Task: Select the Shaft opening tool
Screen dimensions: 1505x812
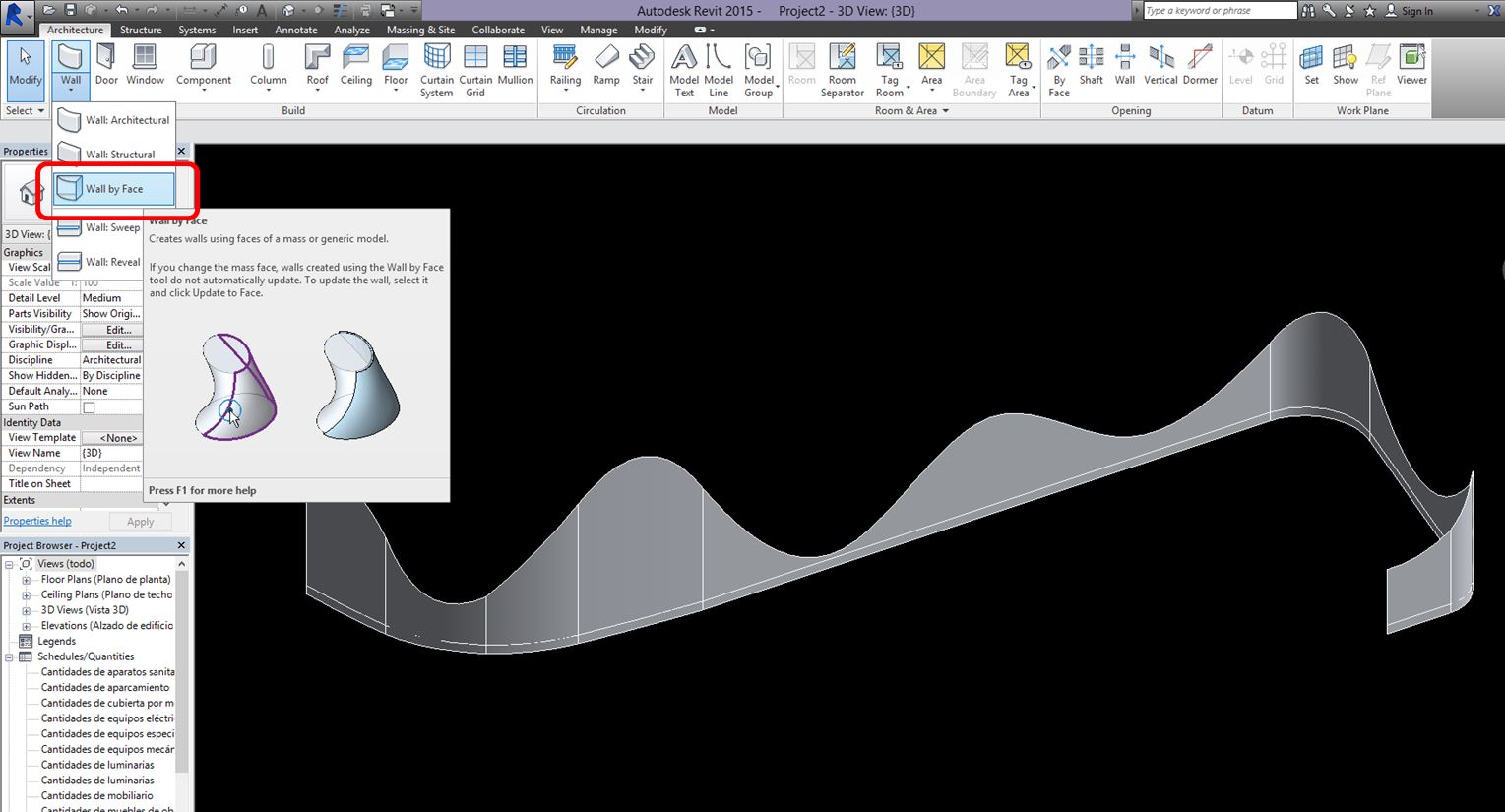Action: click(x=1091, y=67)
